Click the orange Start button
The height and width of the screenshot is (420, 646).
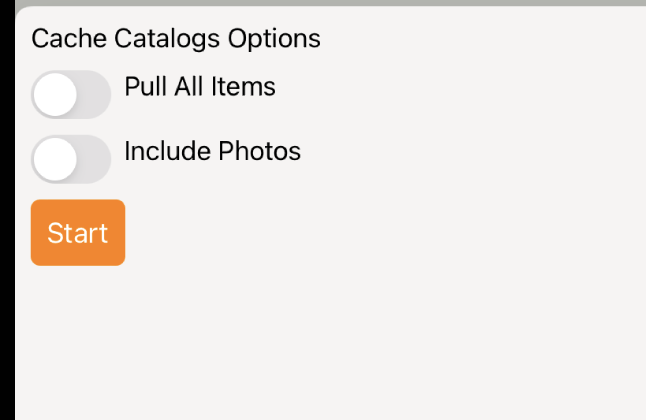point(78,232)
